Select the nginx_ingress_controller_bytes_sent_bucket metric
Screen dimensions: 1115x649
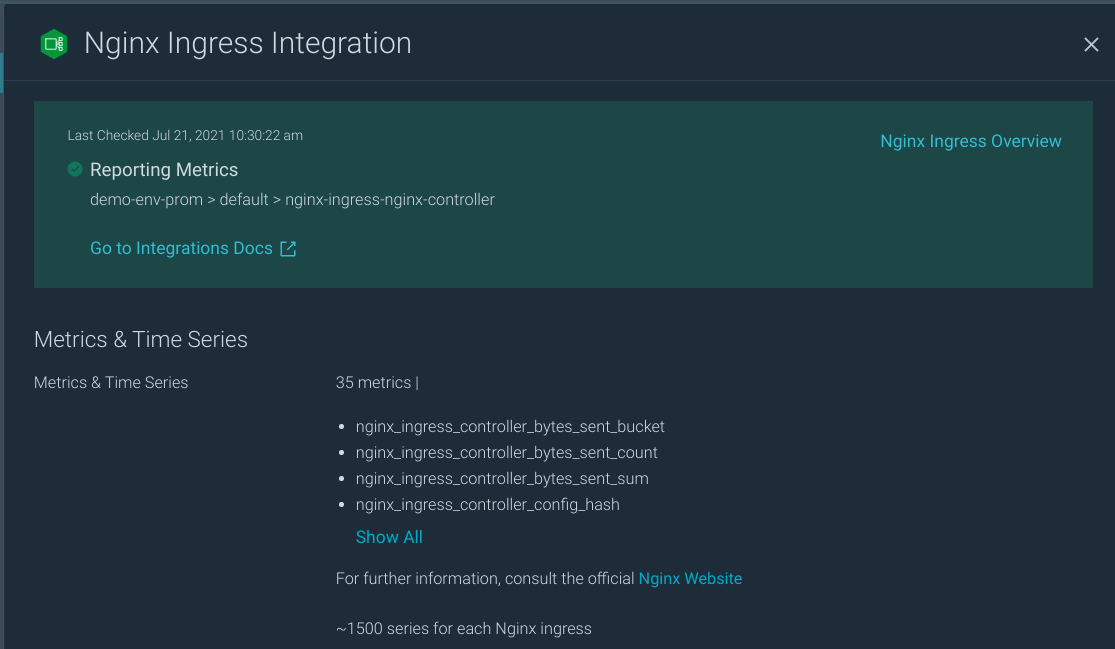(510, 426)
